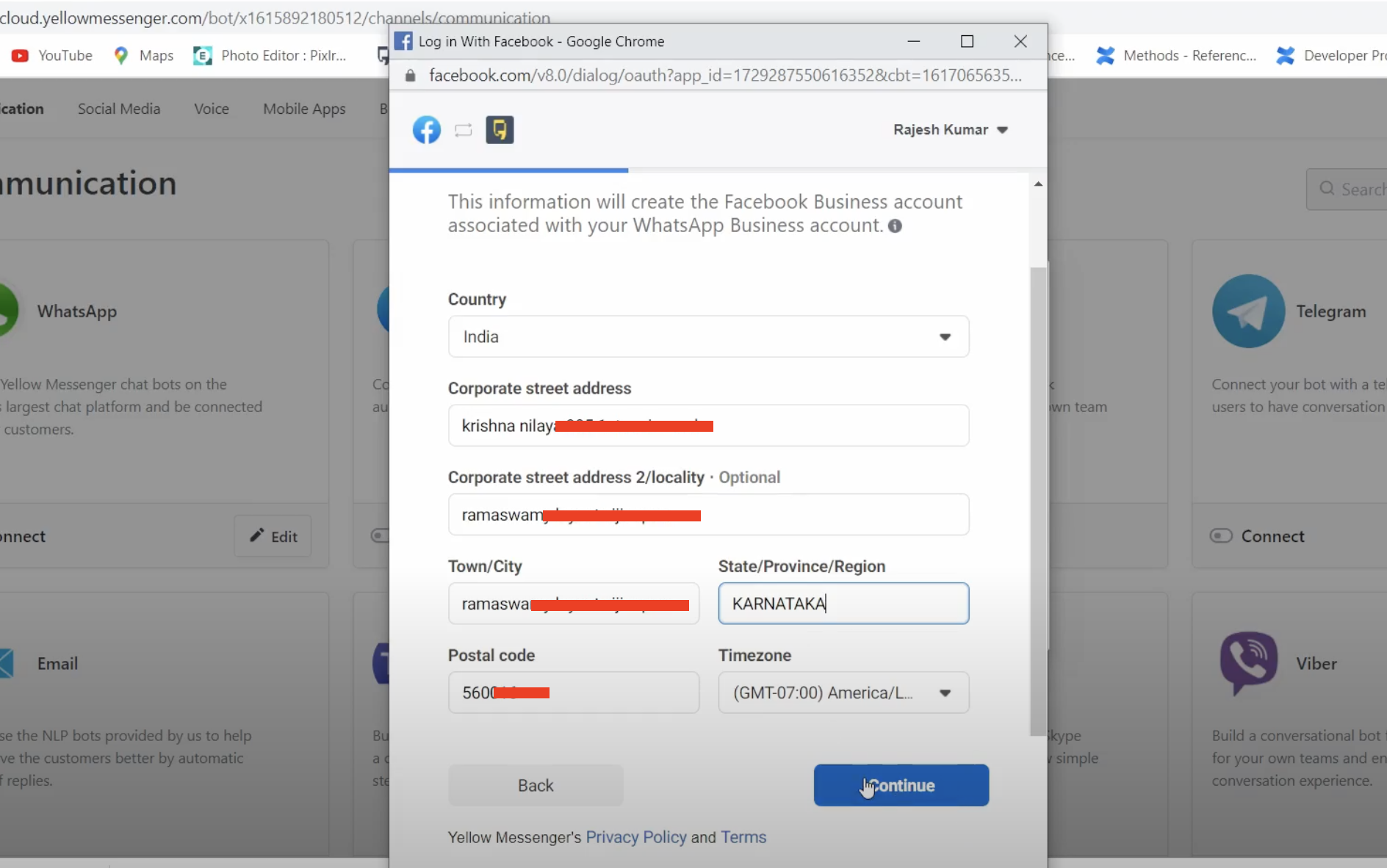This screenshot has height=868, width=1387.
Task: Open the Country dropdown showing India
Action: click(708, 336)
